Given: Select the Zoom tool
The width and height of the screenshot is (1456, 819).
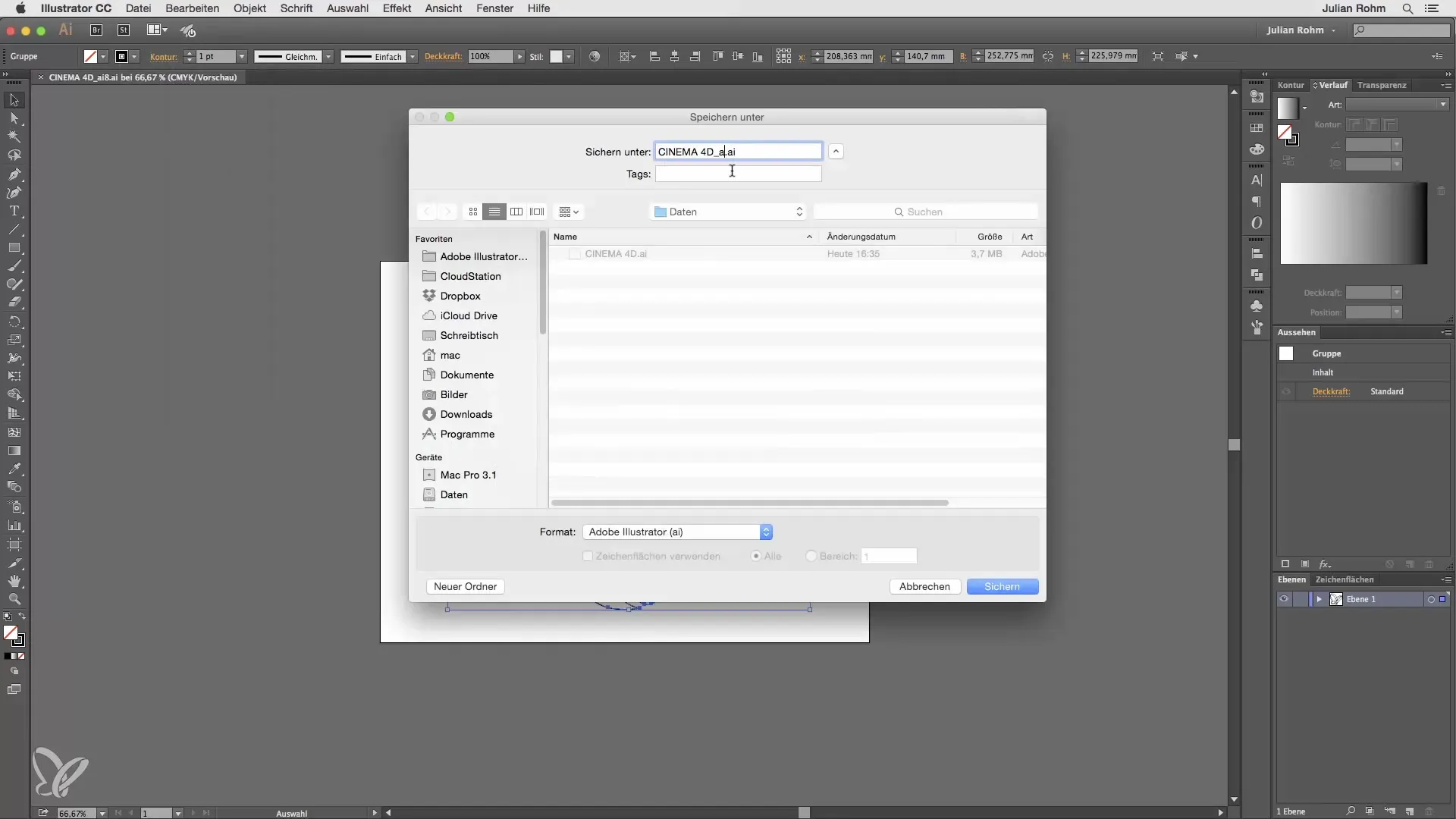Looking at the screenshot, I should (x=14, y=599).
